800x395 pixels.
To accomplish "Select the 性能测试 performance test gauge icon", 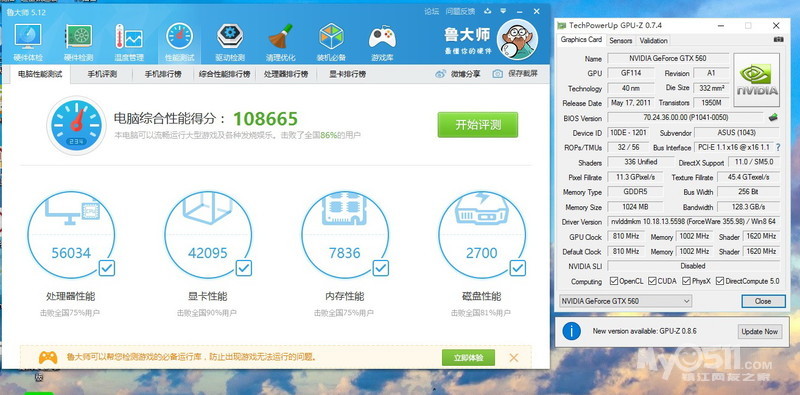I will [x=179, y=37].
